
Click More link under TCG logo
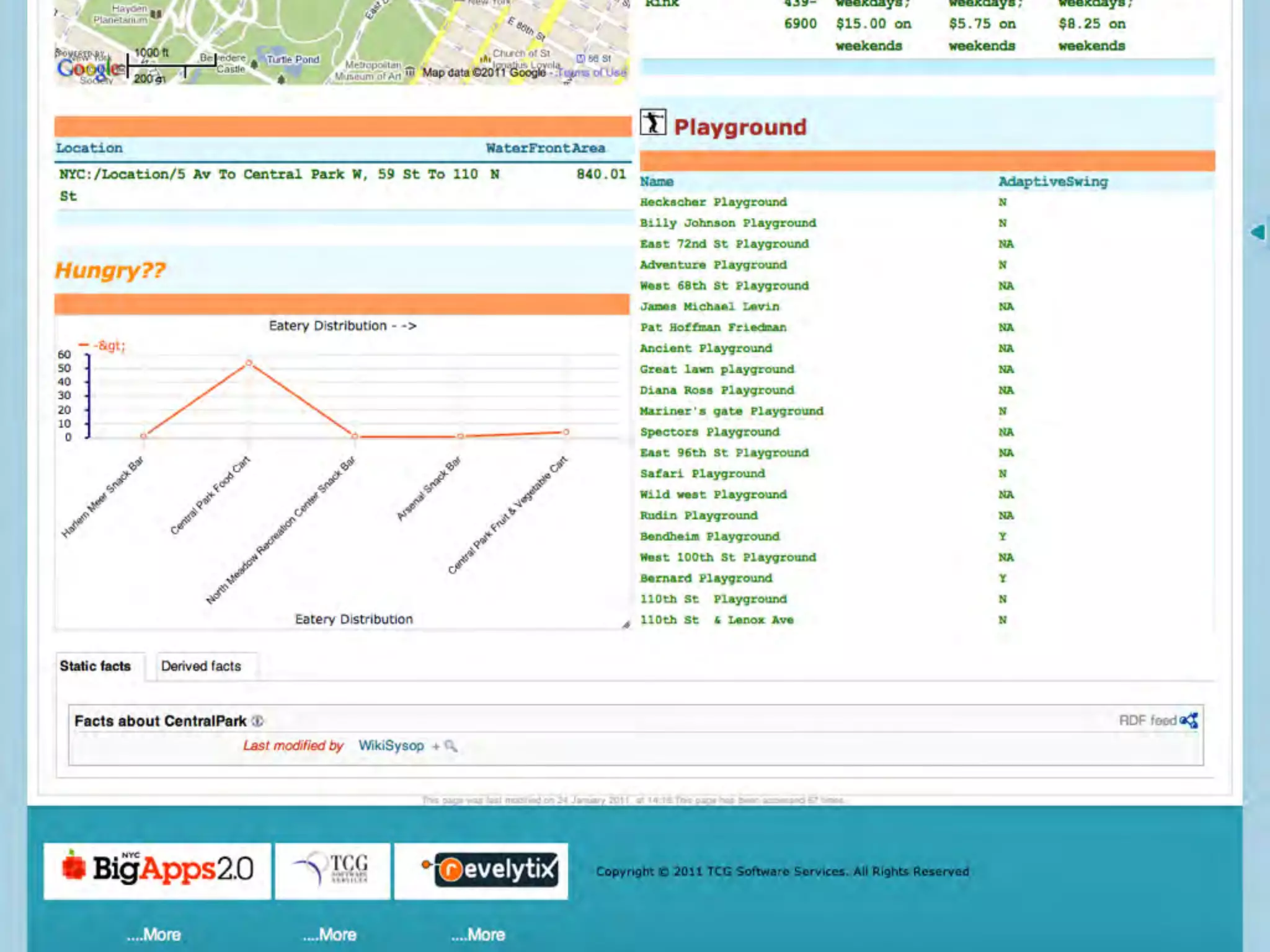point(330,934)
